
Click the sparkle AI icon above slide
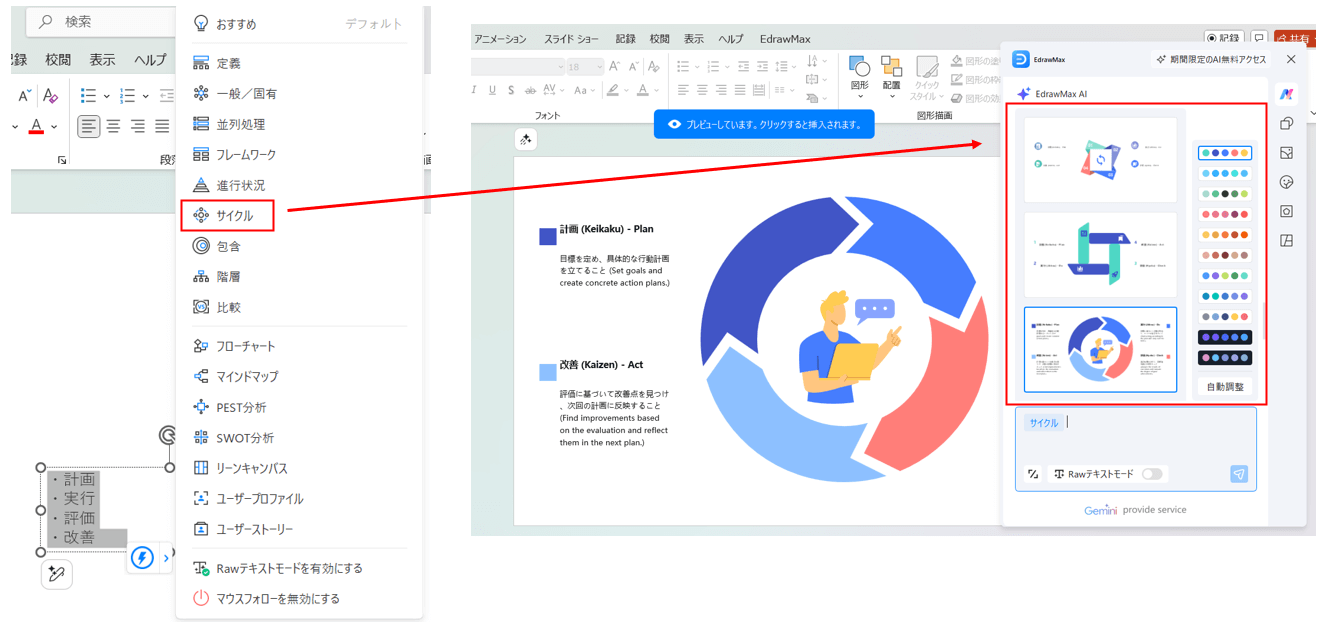coord(526,140)
